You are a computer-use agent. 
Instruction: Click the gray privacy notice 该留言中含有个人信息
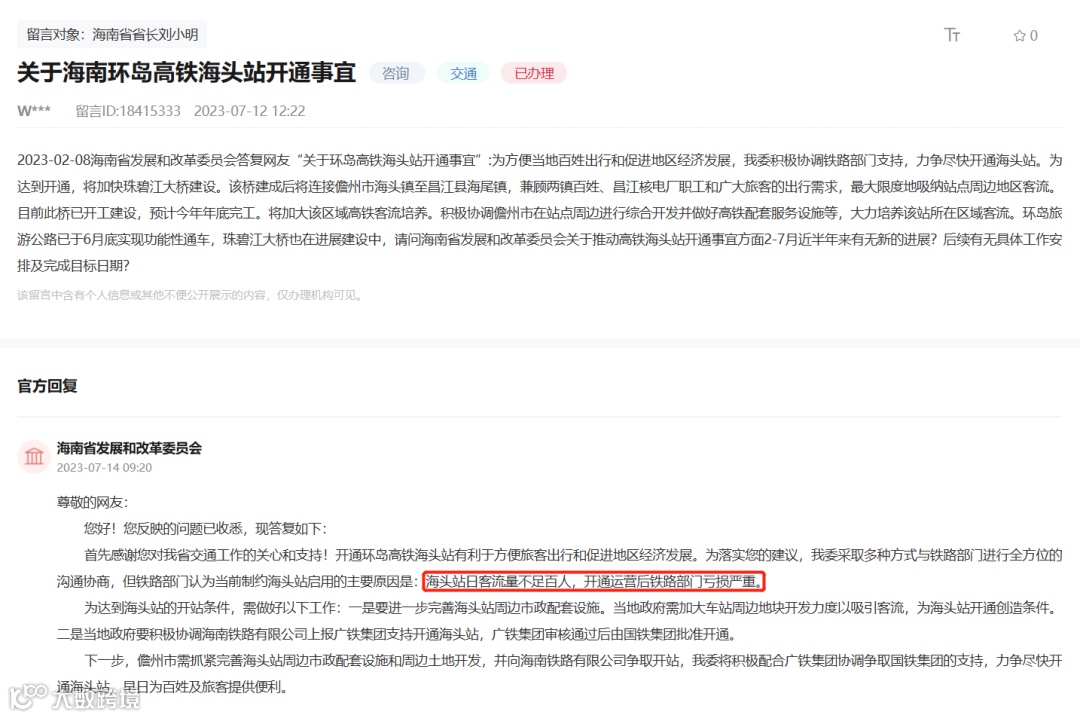tap(189, 295)
